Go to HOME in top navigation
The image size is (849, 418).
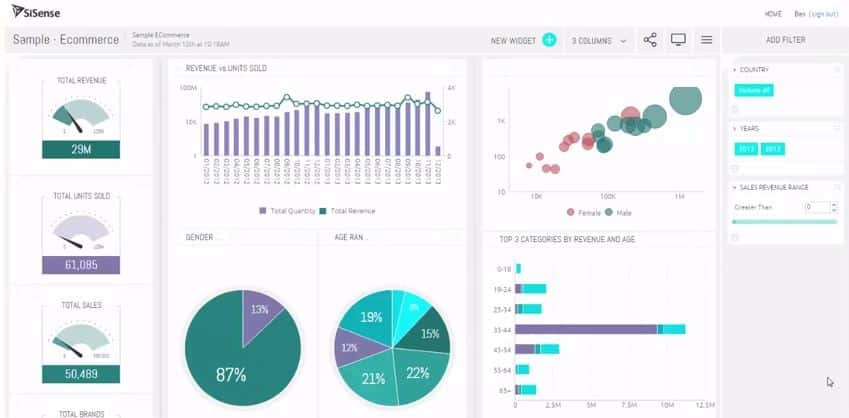click(772, 14)
